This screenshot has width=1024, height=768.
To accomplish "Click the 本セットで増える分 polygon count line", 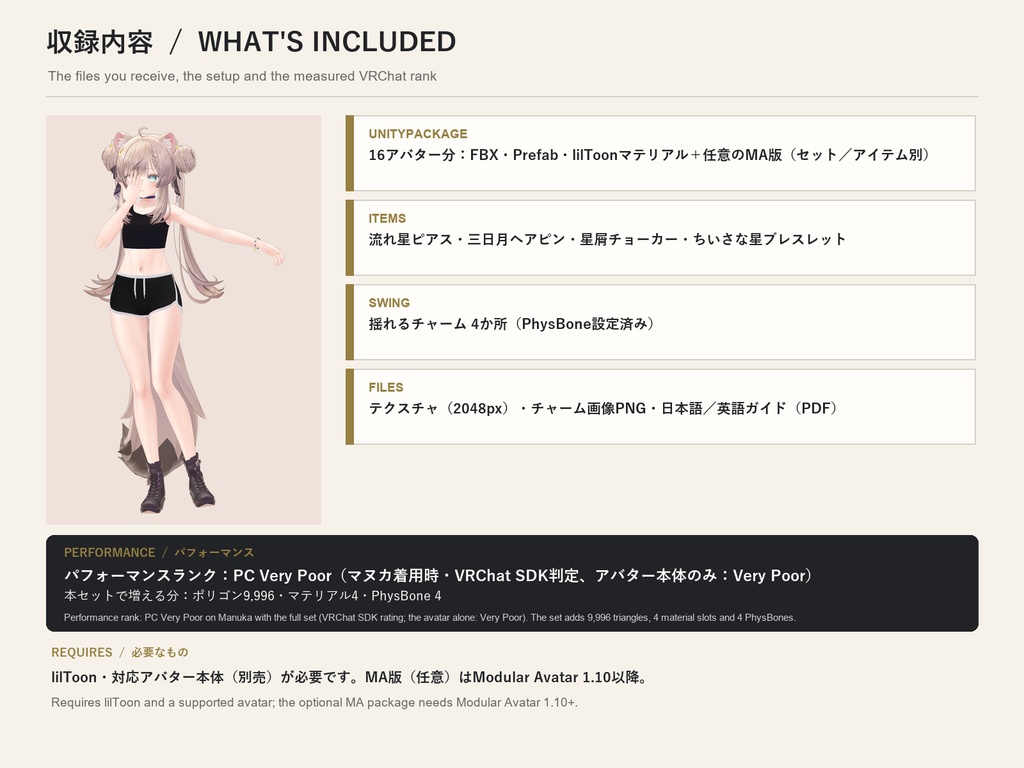I will pos(253,596).
